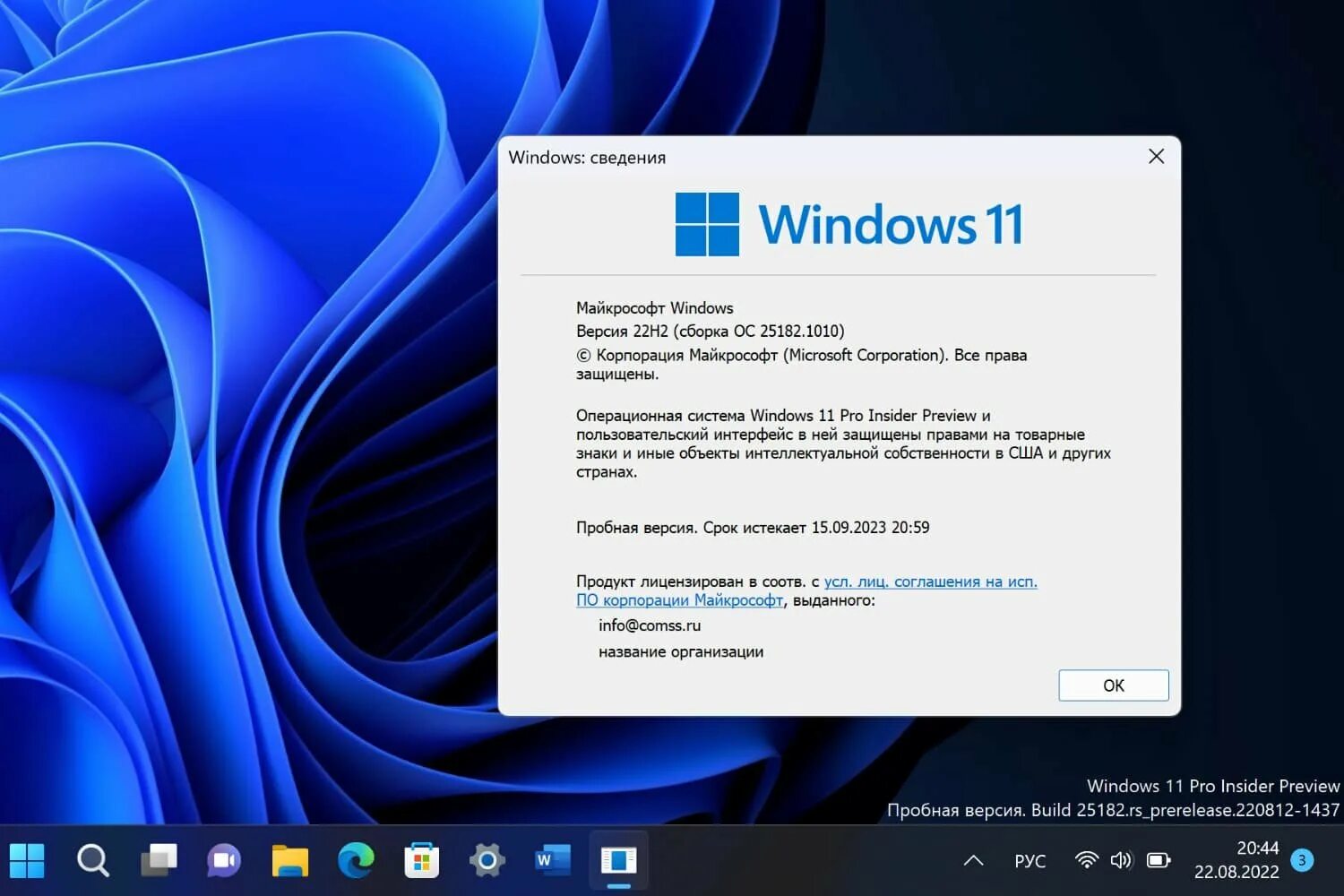This screenshot has height=896, width=1344.
Task: Click the Windows 11 logo in dialog
Action: [x=849, y=224]
